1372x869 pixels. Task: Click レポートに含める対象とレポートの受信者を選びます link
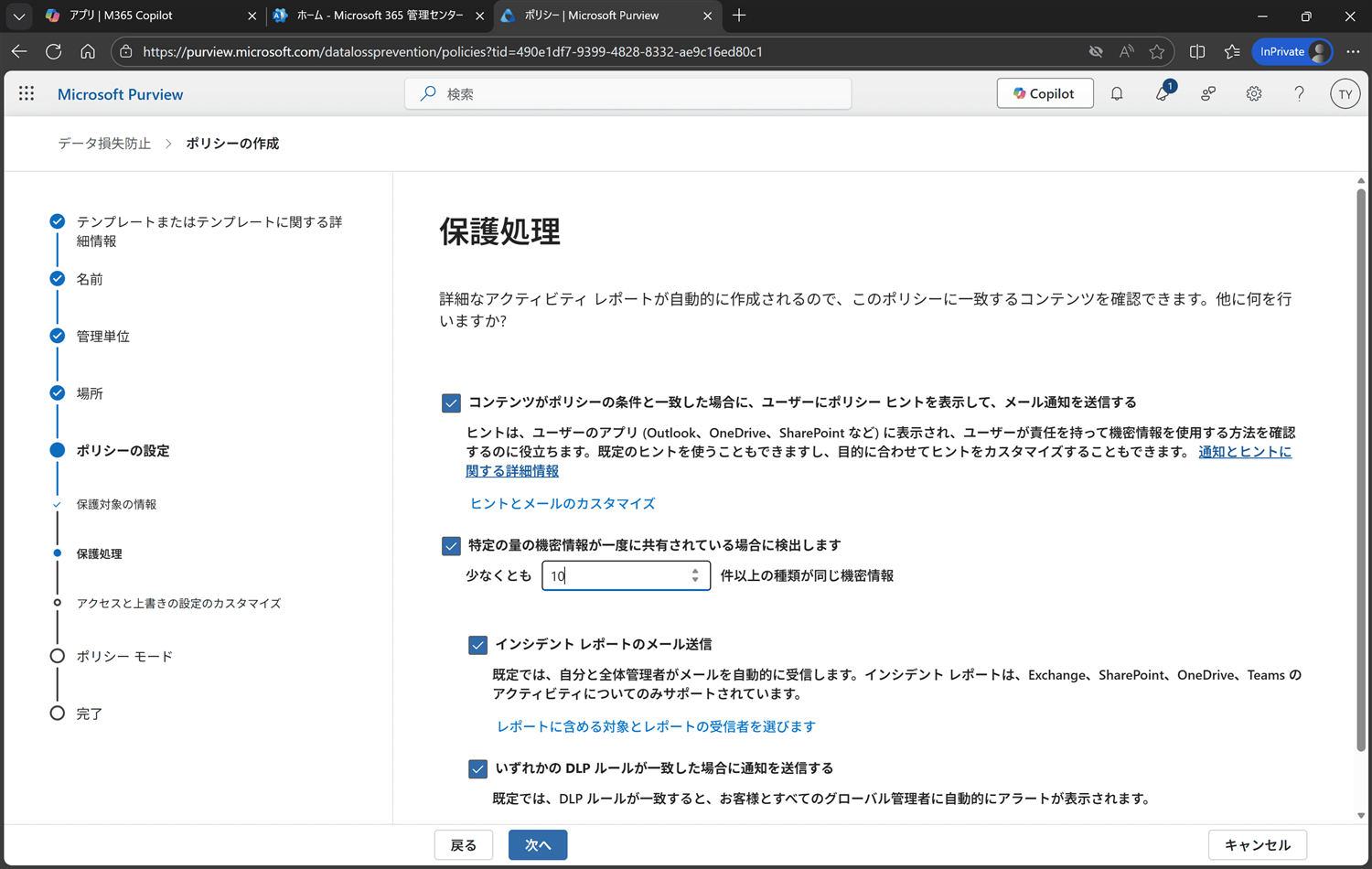coord(656,726)
